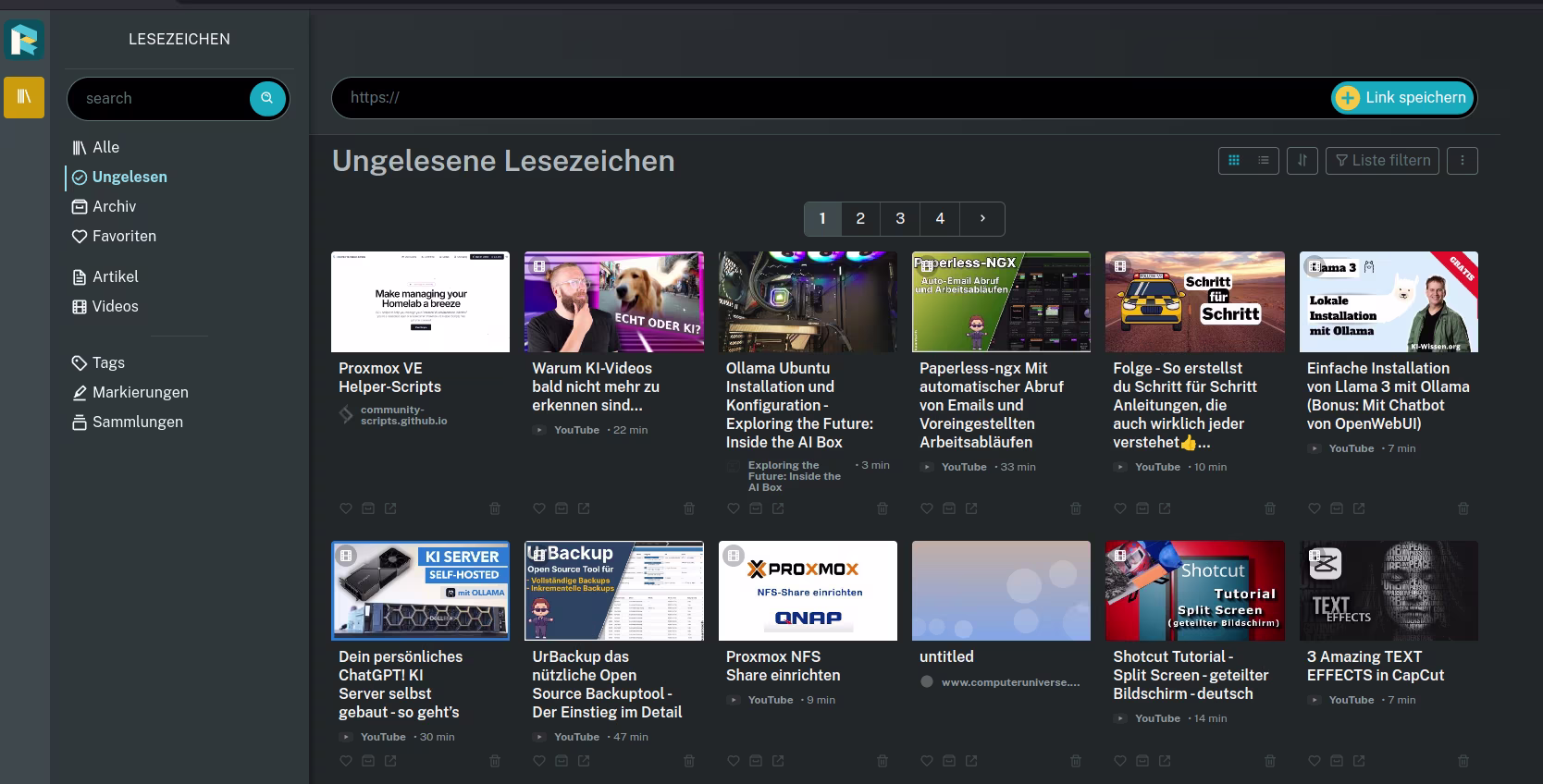Delete the Paperless-ngx bookmark
Screen dimensions: 1543x784
pos(1076,508)
